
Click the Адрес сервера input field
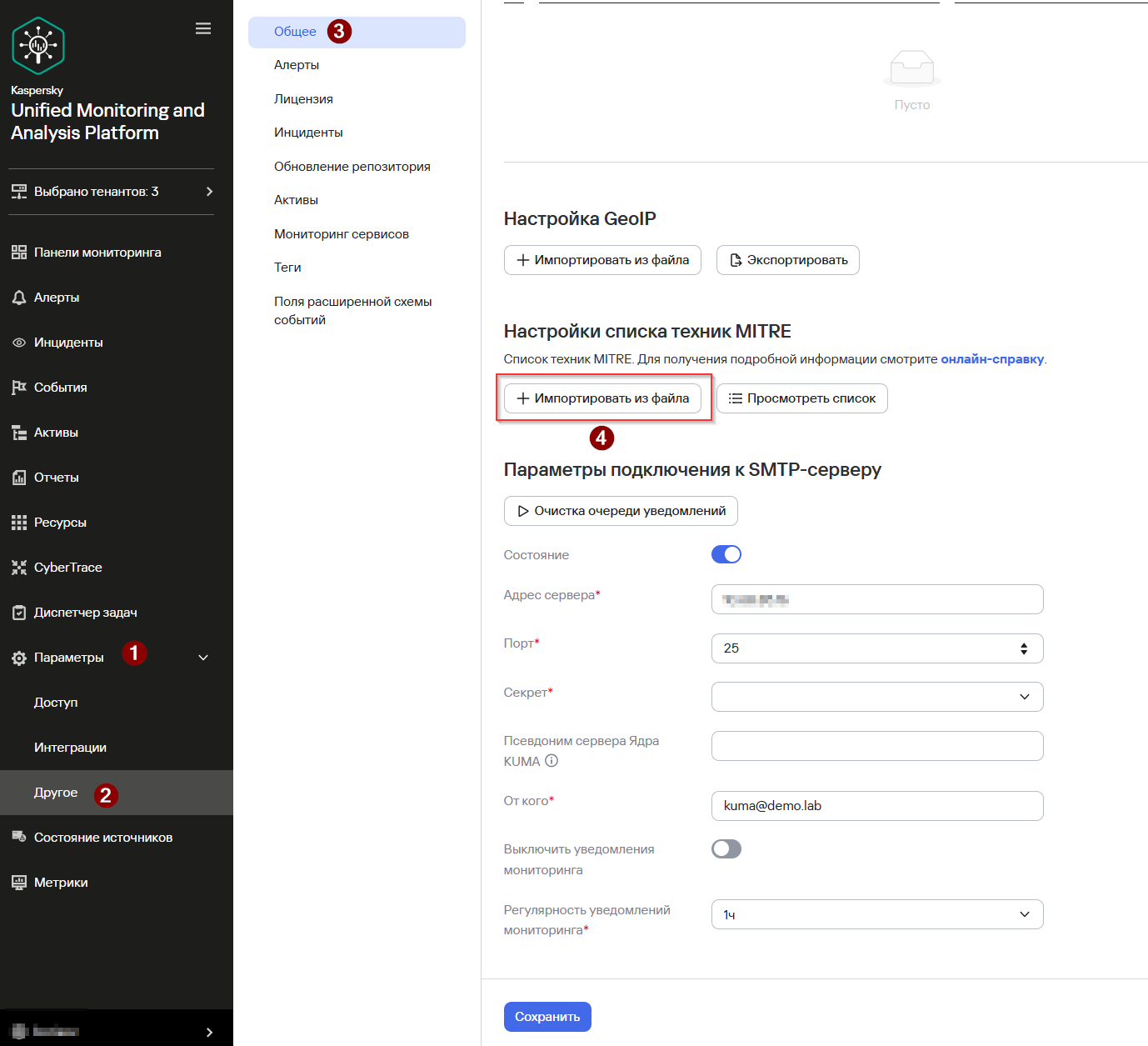pos(877,599)
